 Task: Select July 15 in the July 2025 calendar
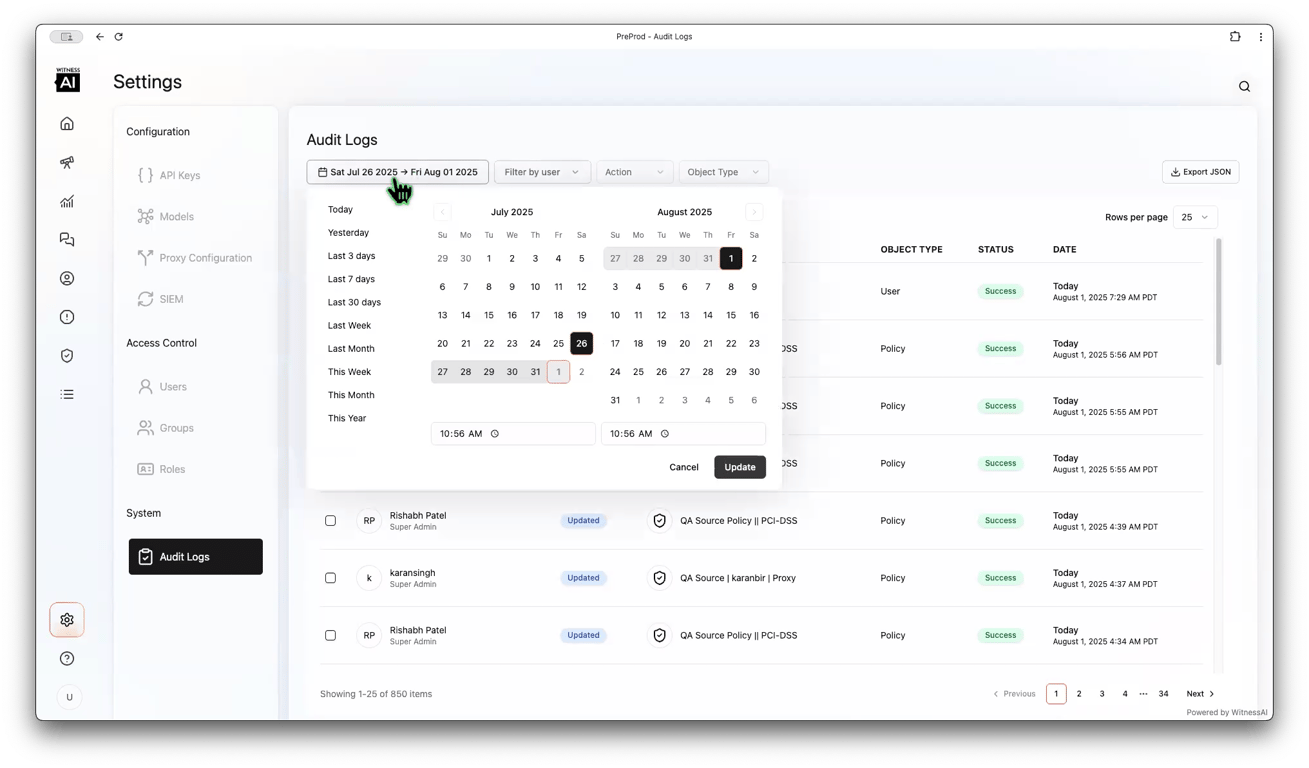click(x=489, y=315)
